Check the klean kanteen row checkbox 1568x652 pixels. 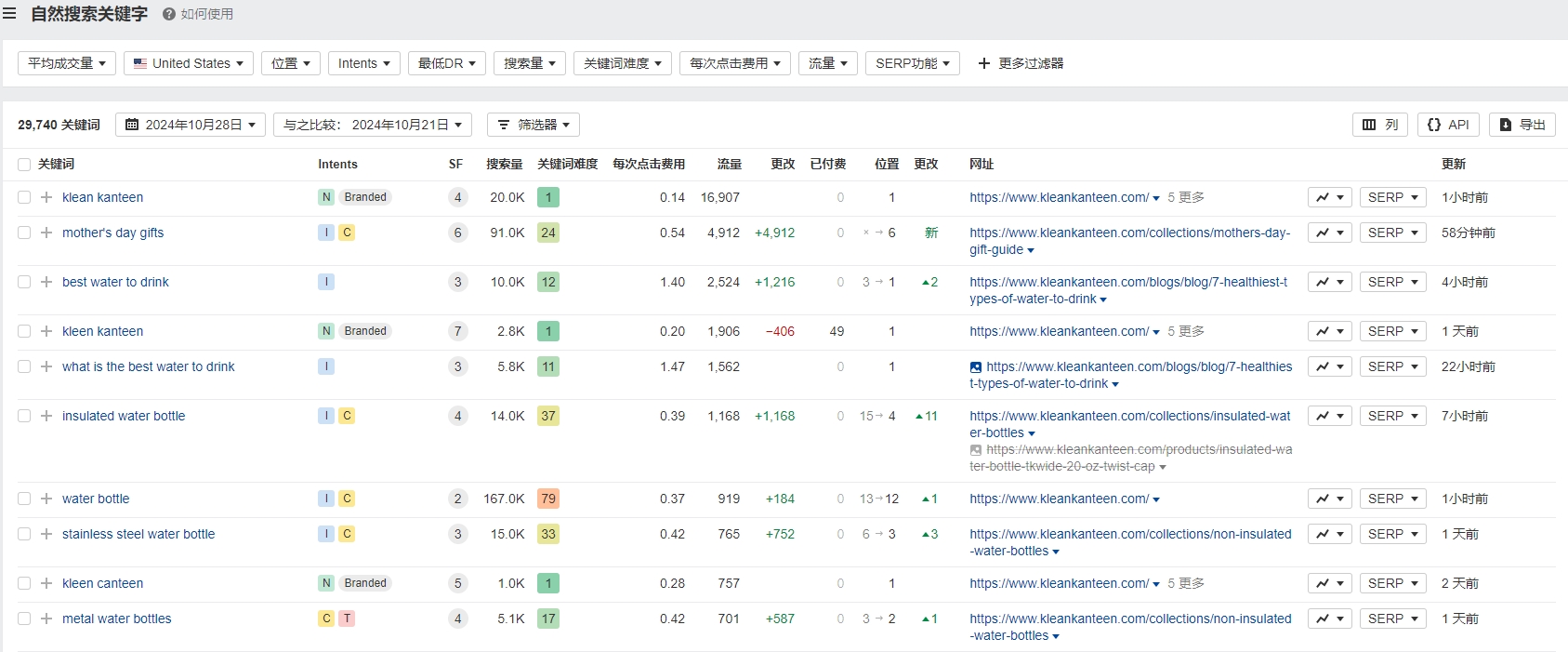click(x=24, y=197)
